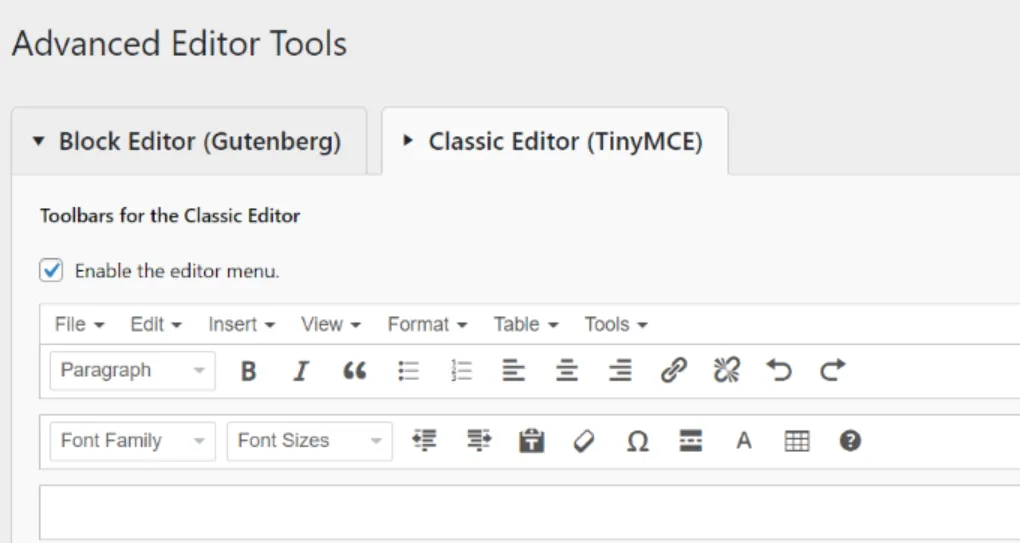1020x543 pixels.
Task: Insert a blockquote using the quote icon
Action: (354, 371)
